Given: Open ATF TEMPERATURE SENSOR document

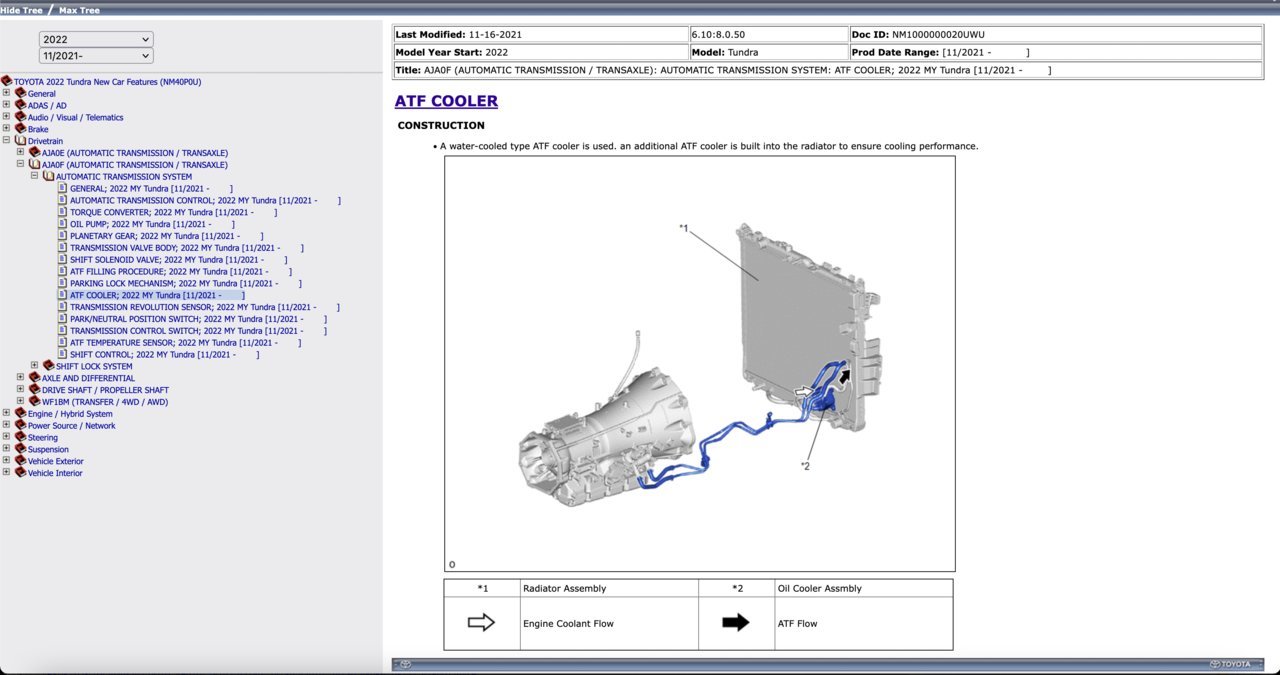Looking at the screenshot, I should [185, 342].
